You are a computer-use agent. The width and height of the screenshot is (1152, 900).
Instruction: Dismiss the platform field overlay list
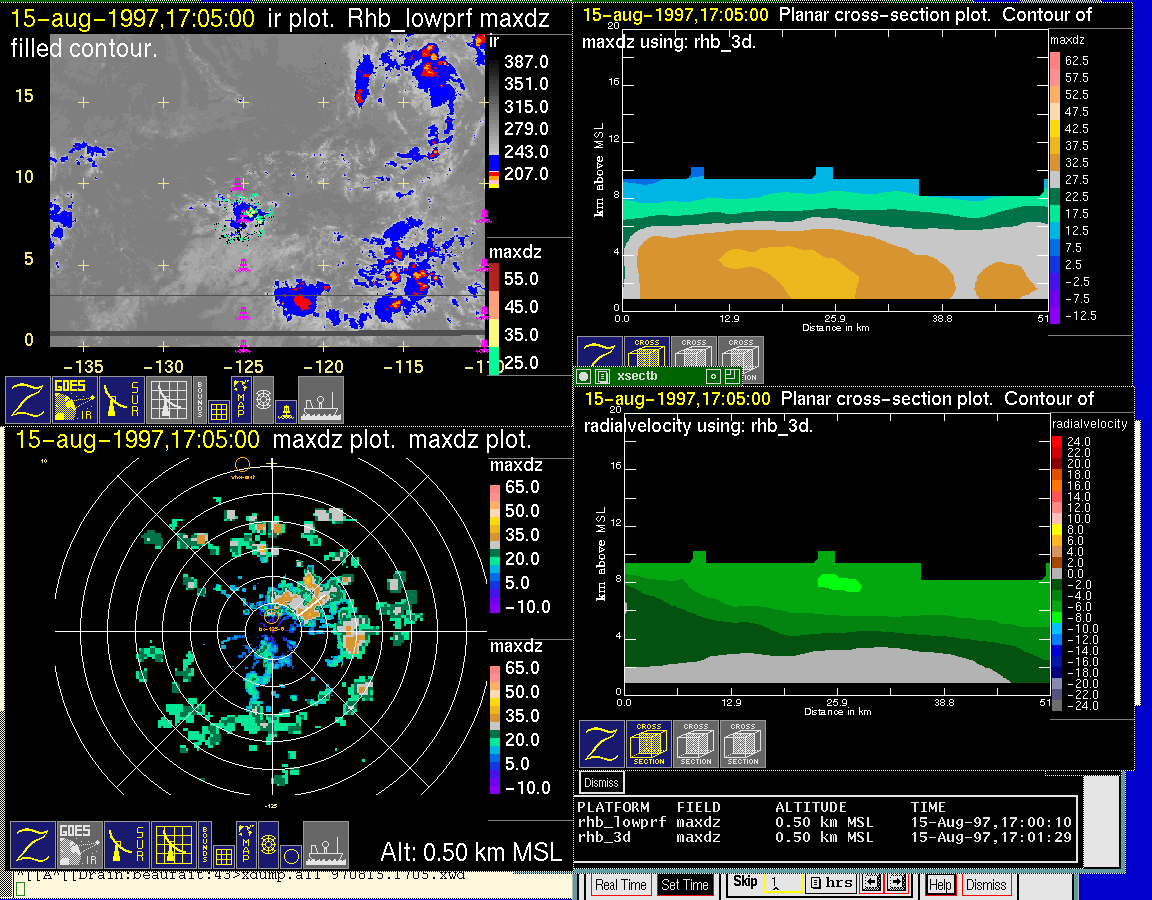coord(601,782)
